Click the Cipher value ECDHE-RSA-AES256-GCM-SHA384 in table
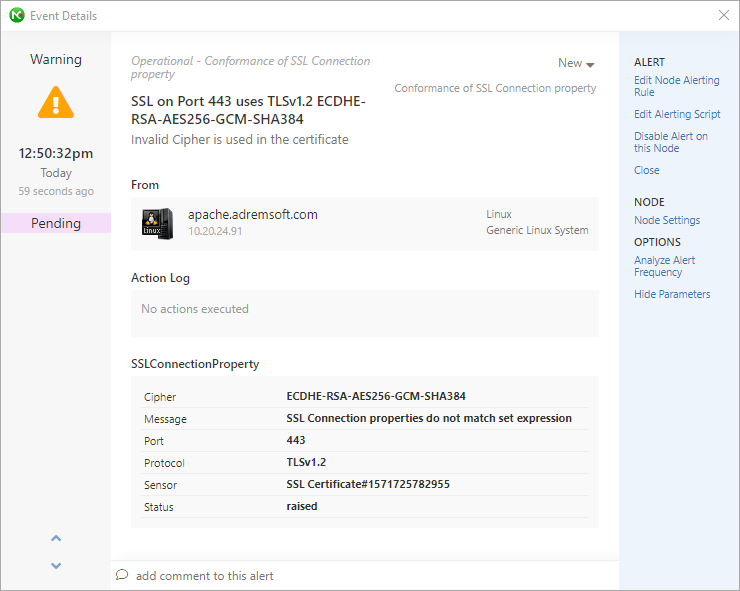Image resolution: width=740 pixels, height=591 pixels. 376,396
